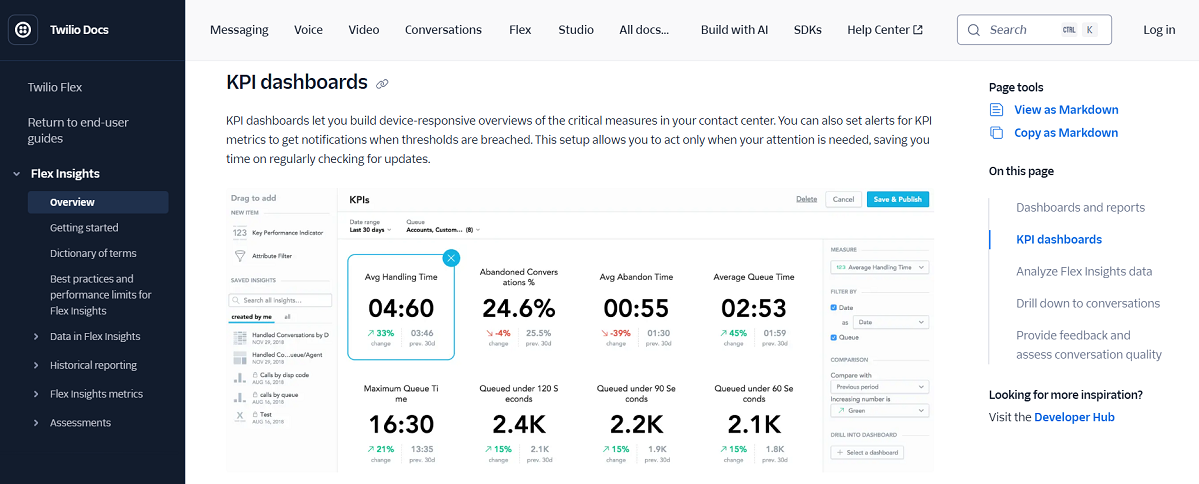Screen dimensions: 1199x484
Task: Copy the KPI dashboards anchor link icon
Action: (x=383, y=83)
